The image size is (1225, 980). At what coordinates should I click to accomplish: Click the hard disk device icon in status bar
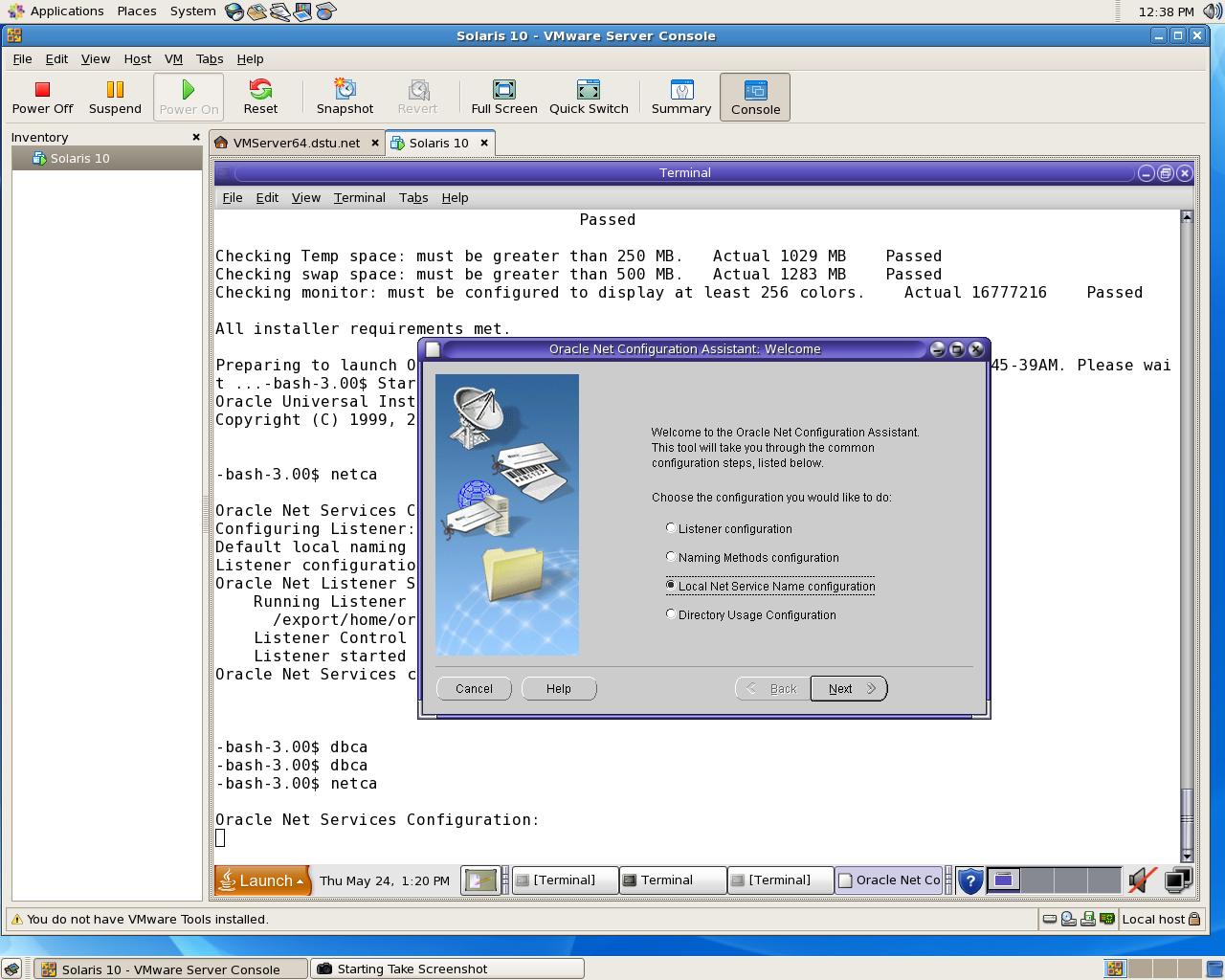[1050, 919]
